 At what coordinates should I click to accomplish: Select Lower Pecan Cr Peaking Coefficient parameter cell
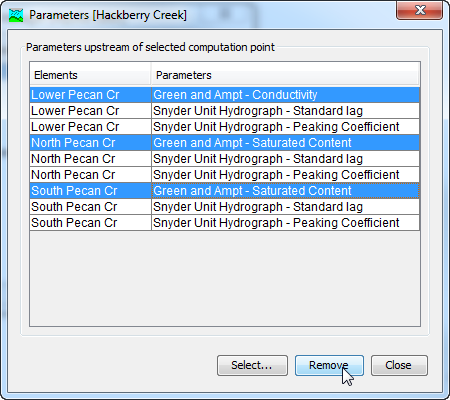click(x=286, y=127)
